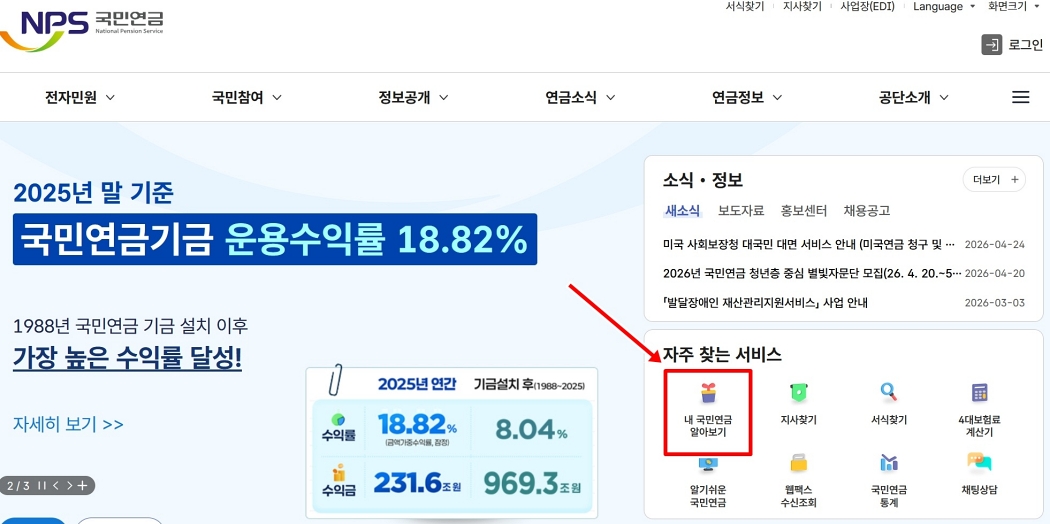The height and width of the screenshot is (524, 1050).
Task: Open the Language dropdown
Action: 944,7
